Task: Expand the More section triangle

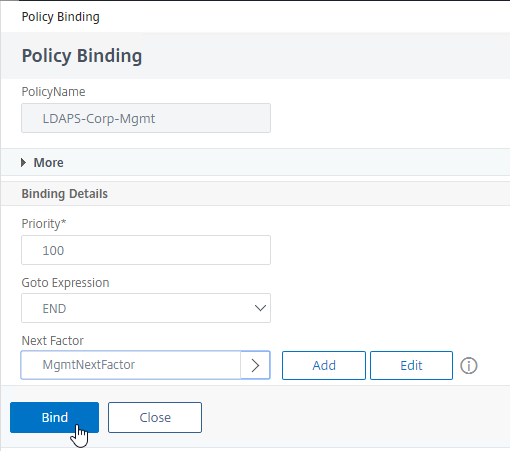Action: point(23,163)
